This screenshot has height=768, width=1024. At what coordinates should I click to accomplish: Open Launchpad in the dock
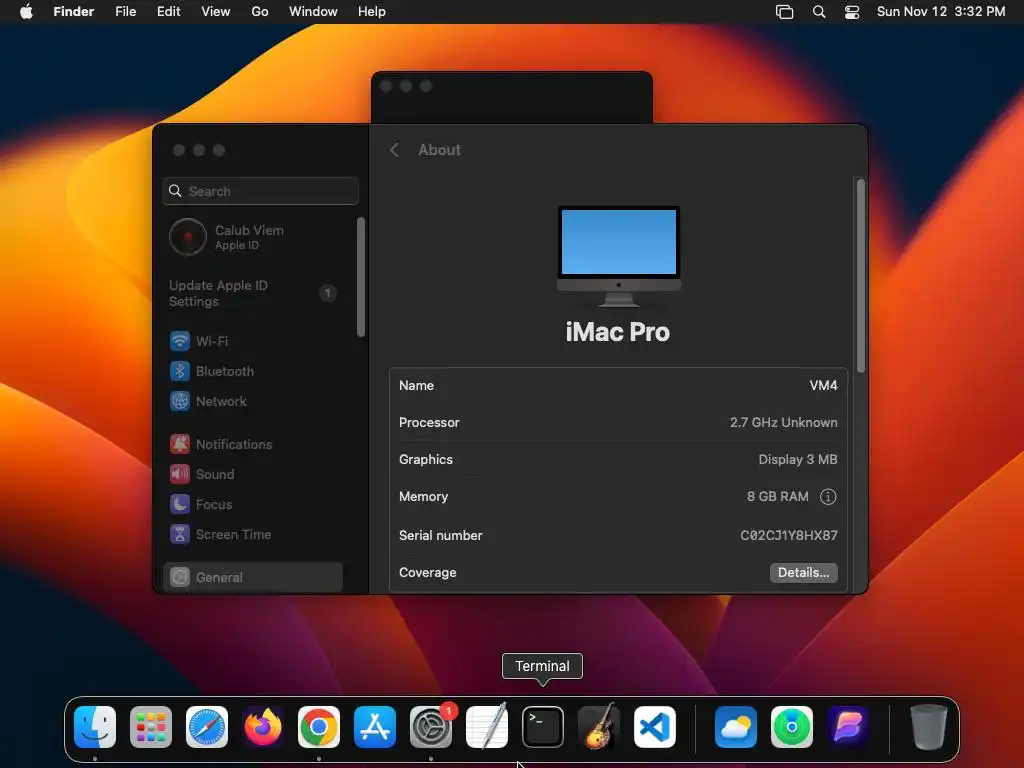tap(151, 727)
